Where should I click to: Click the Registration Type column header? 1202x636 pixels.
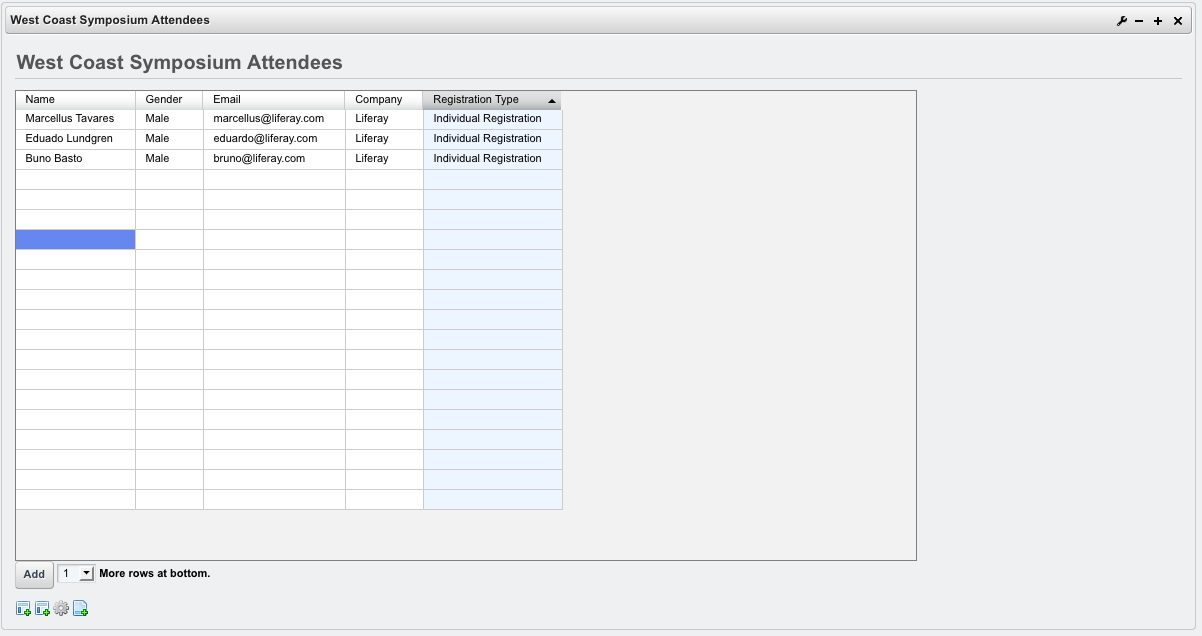(x=492, y=100)
